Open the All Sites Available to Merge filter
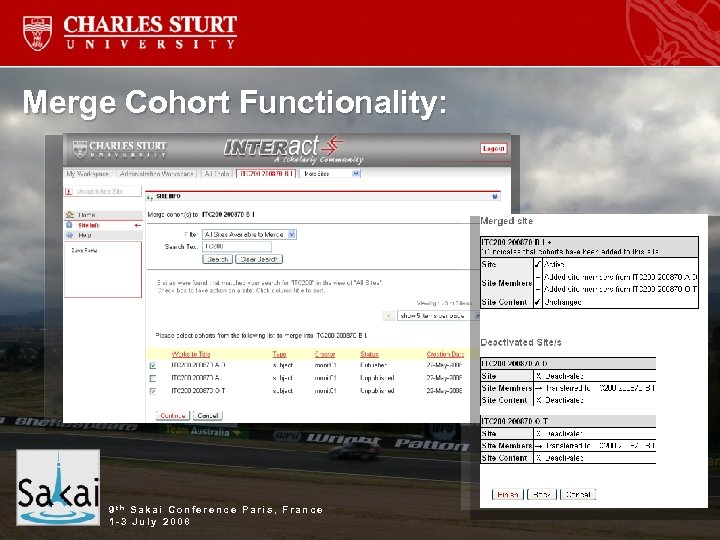Image resolution: width=720 pixels, height=540 pixels. [249, 234]
